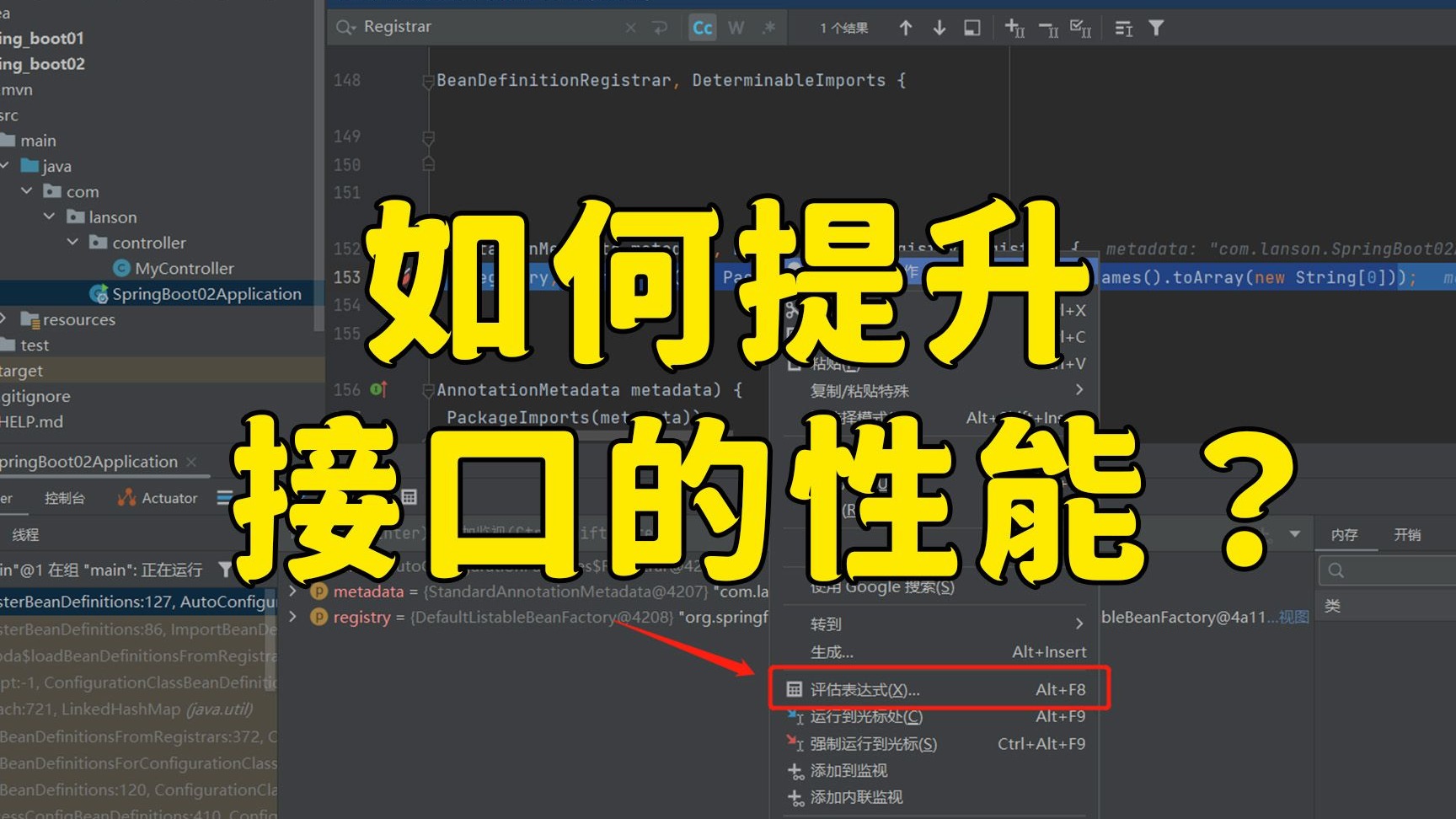This screenshot has height=819, width=1456.
Task: Enable regex (.*) search mode
Action: pyautogui.click(x=768, y=27)
